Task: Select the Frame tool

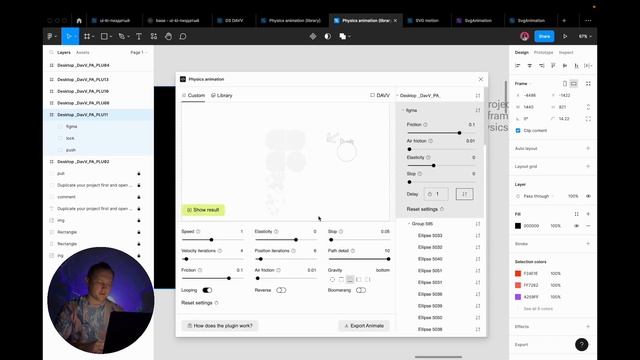Action: click(87, 36)
